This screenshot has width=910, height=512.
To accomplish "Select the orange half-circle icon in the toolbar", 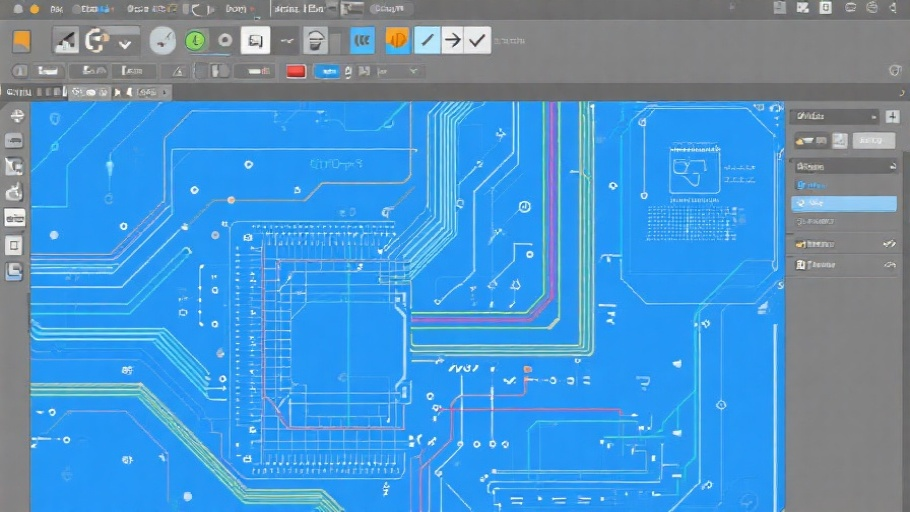I will 397,41.
